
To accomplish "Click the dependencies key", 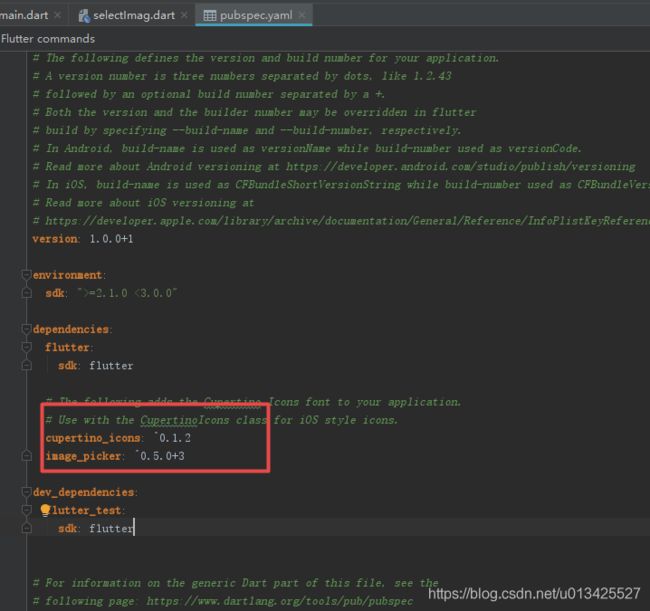I will 71,329.
